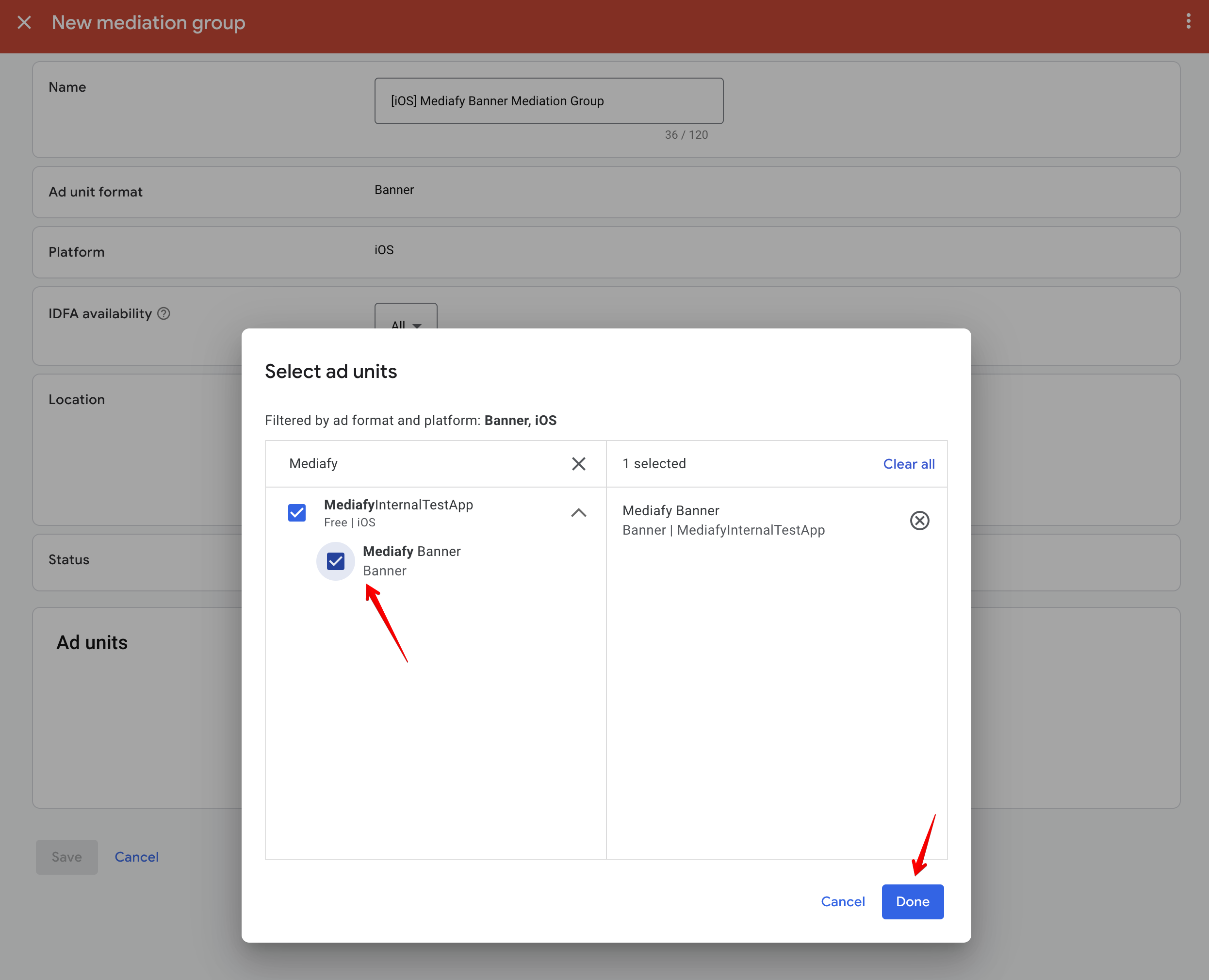Clear the Mediafy search text
Screen dimensions: 1209x980
point(578,463)
